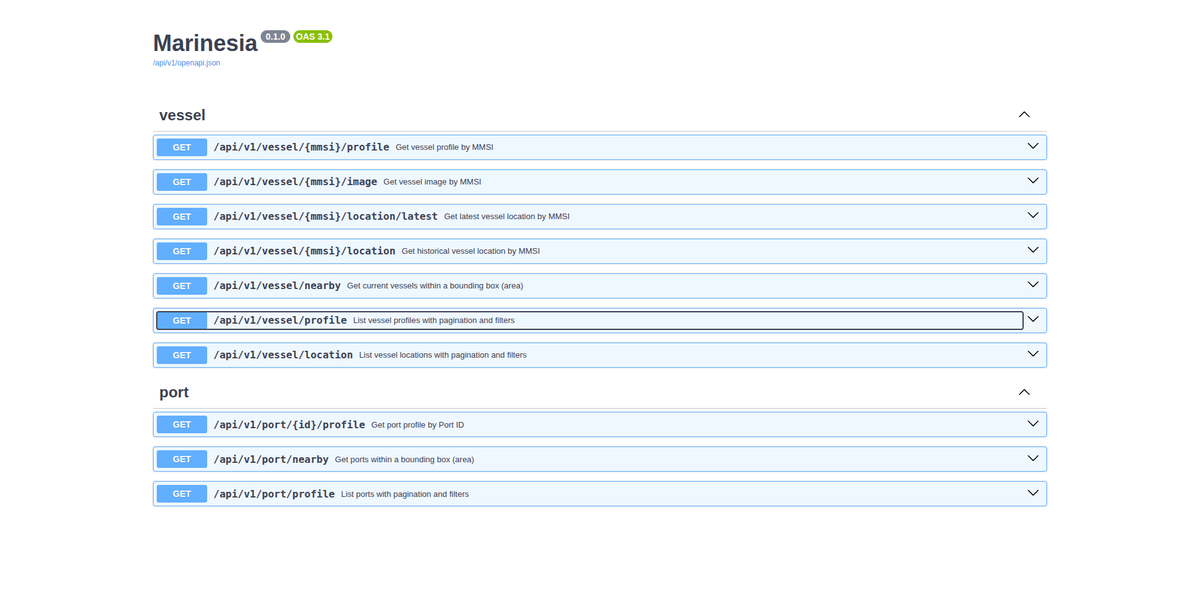Expand chevron for vessel location/latest endpoint

click(1033, 215)
